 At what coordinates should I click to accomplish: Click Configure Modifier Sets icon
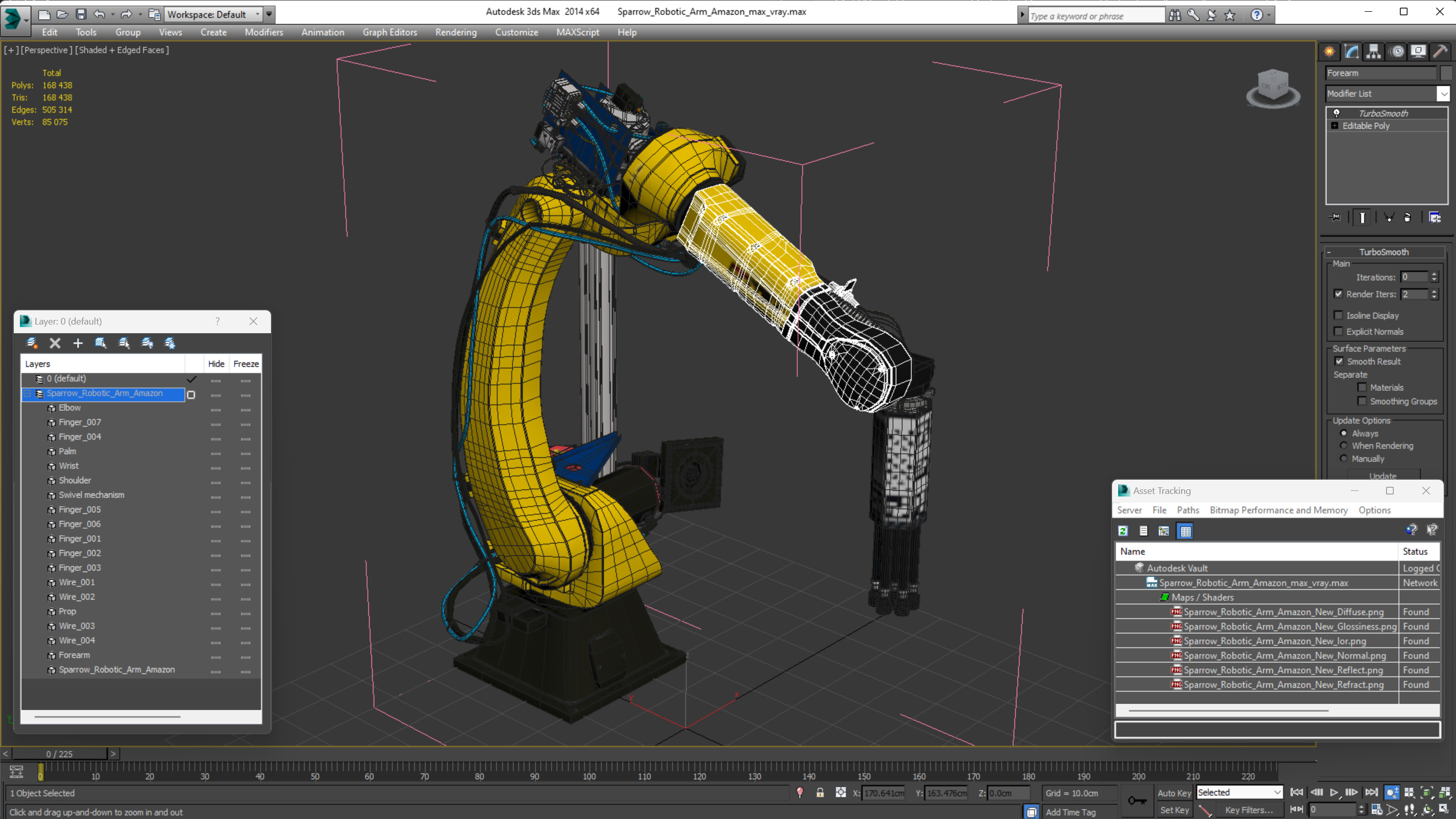(x=1435, y=217)
